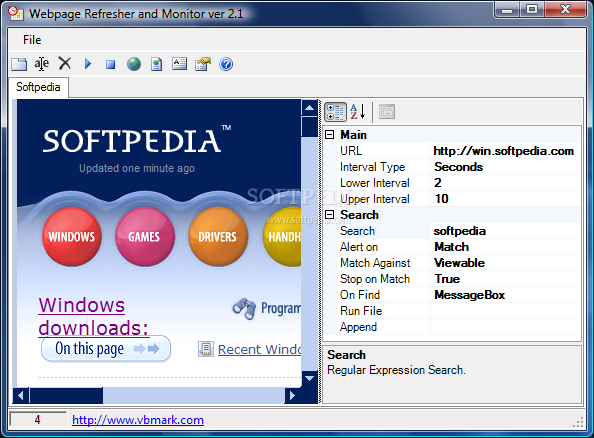Edit the Search value softpedia
The width and height of the screenshot is (594, 438).
505,231
